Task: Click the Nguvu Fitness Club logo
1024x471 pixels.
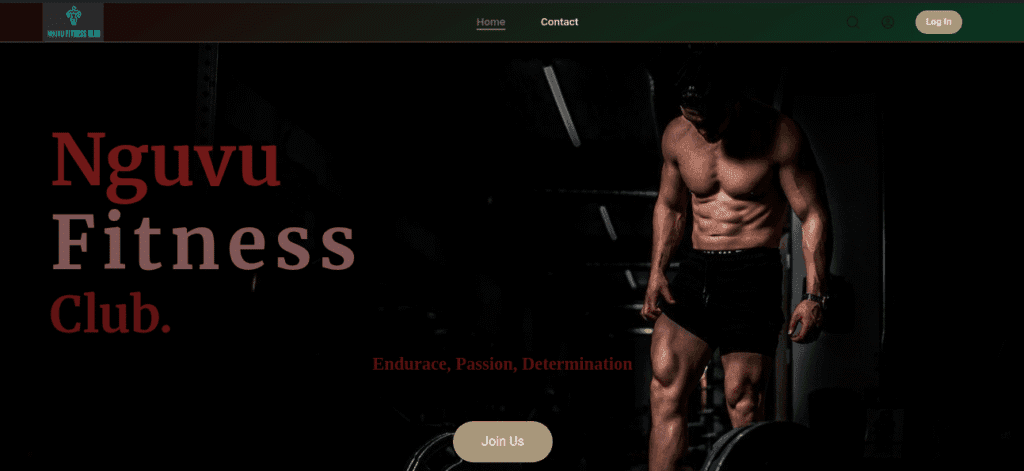Action: tap(73, 22)
